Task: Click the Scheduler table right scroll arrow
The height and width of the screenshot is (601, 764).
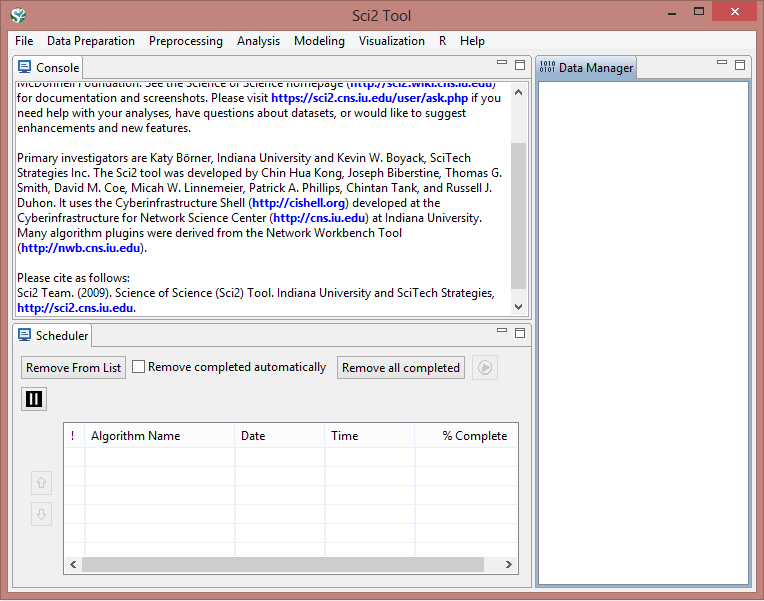Action: (509, 564)
